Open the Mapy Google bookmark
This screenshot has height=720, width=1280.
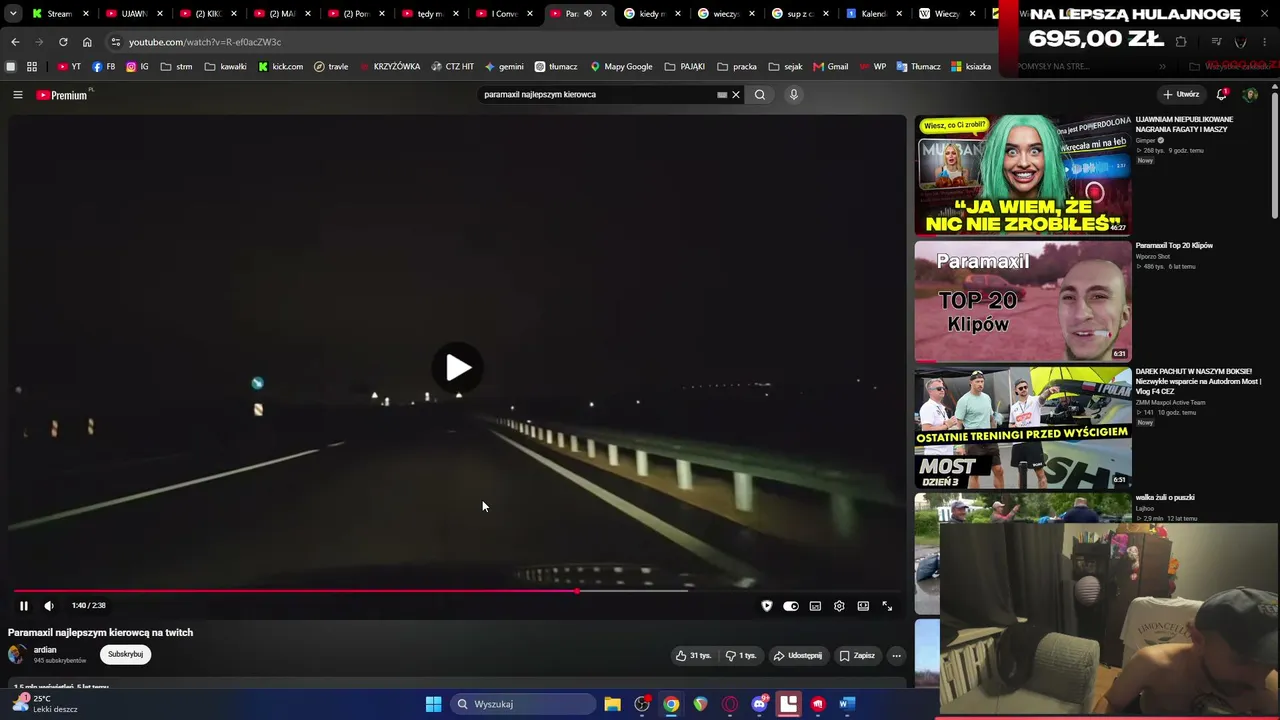tap(621, 67)
